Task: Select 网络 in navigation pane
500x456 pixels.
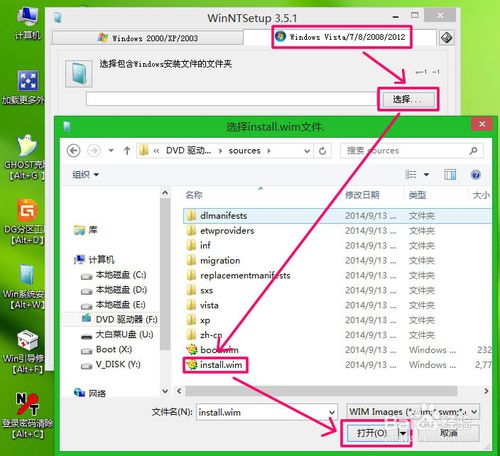Action: tap(90, 393)
